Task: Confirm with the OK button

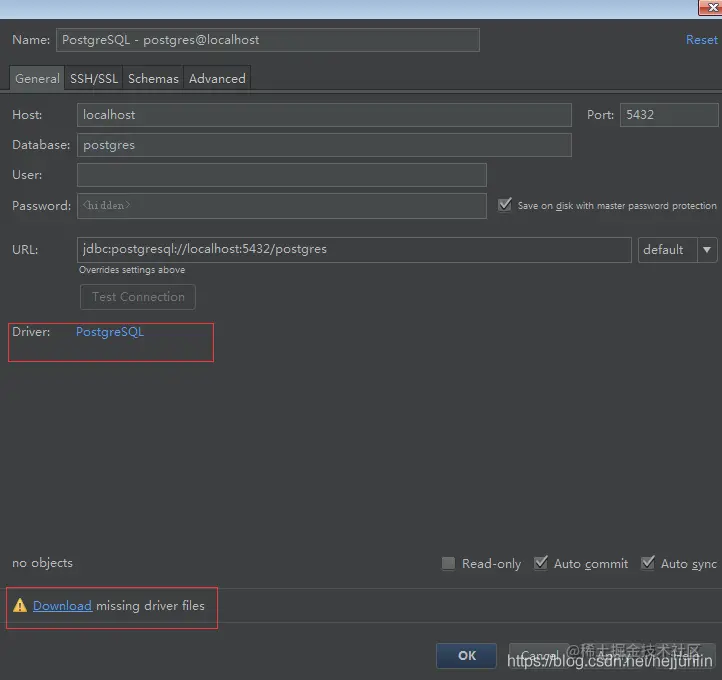Action: point(466,656)
